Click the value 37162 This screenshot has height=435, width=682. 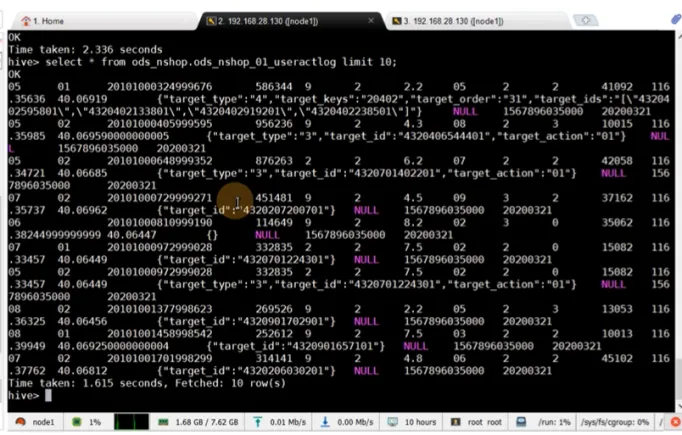(617, 198)
